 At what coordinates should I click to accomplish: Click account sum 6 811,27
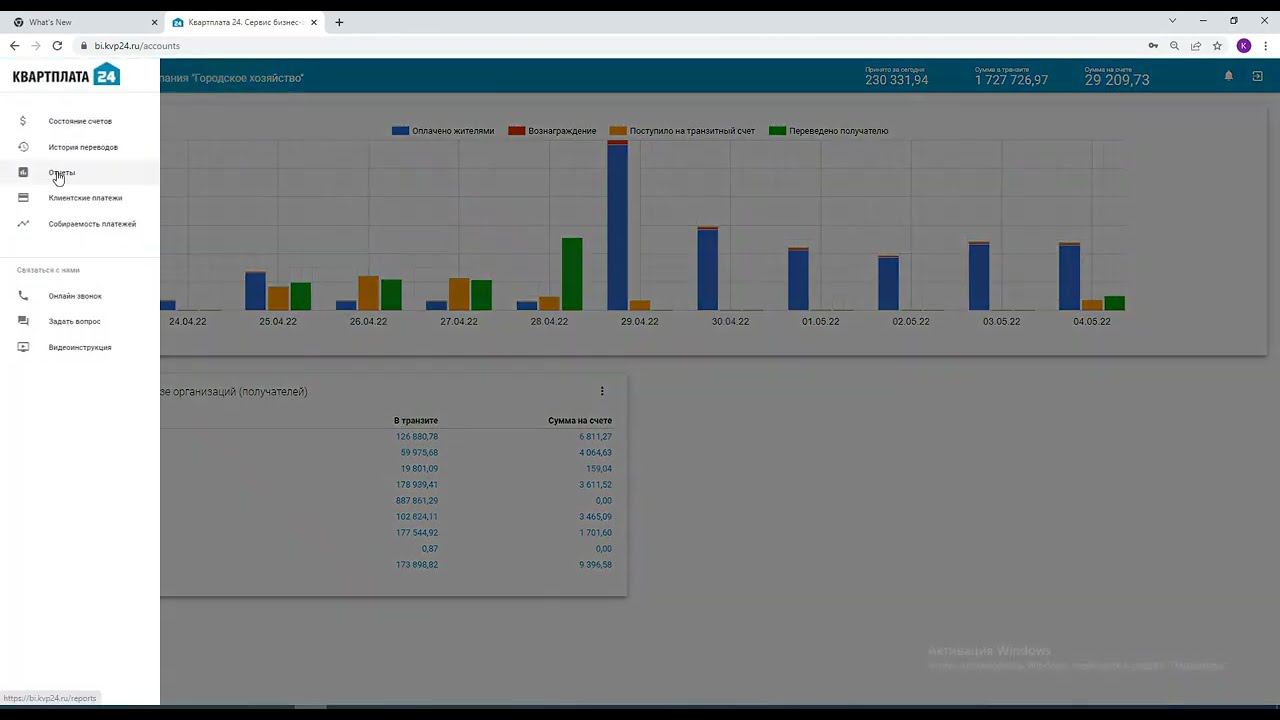point(595,437)
